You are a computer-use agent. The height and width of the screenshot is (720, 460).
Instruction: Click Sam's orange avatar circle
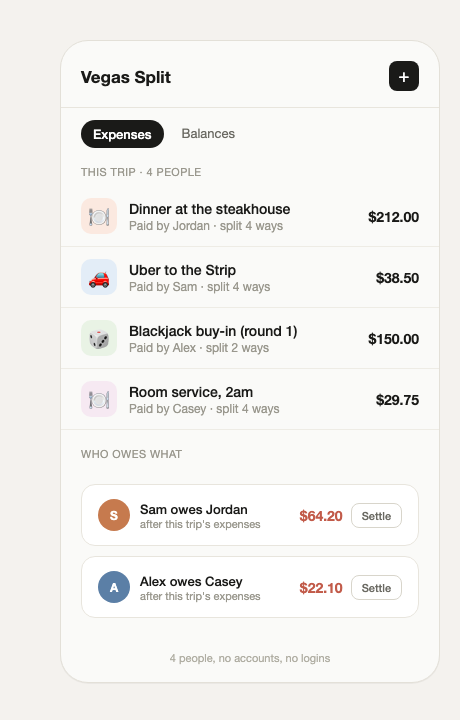coord(114,515)
